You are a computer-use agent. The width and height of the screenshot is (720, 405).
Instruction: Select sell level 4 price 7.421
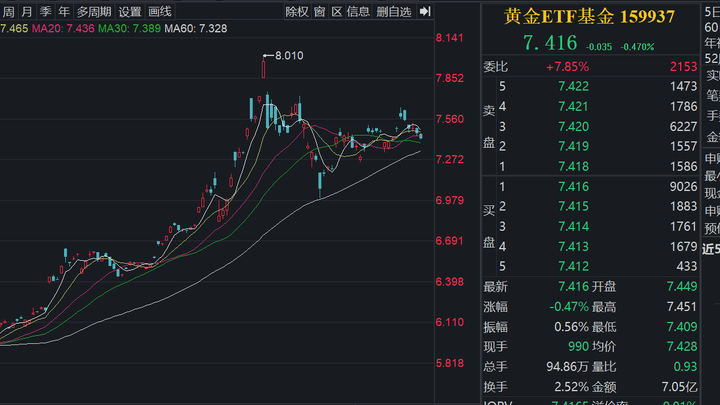(x=574, y=107)
